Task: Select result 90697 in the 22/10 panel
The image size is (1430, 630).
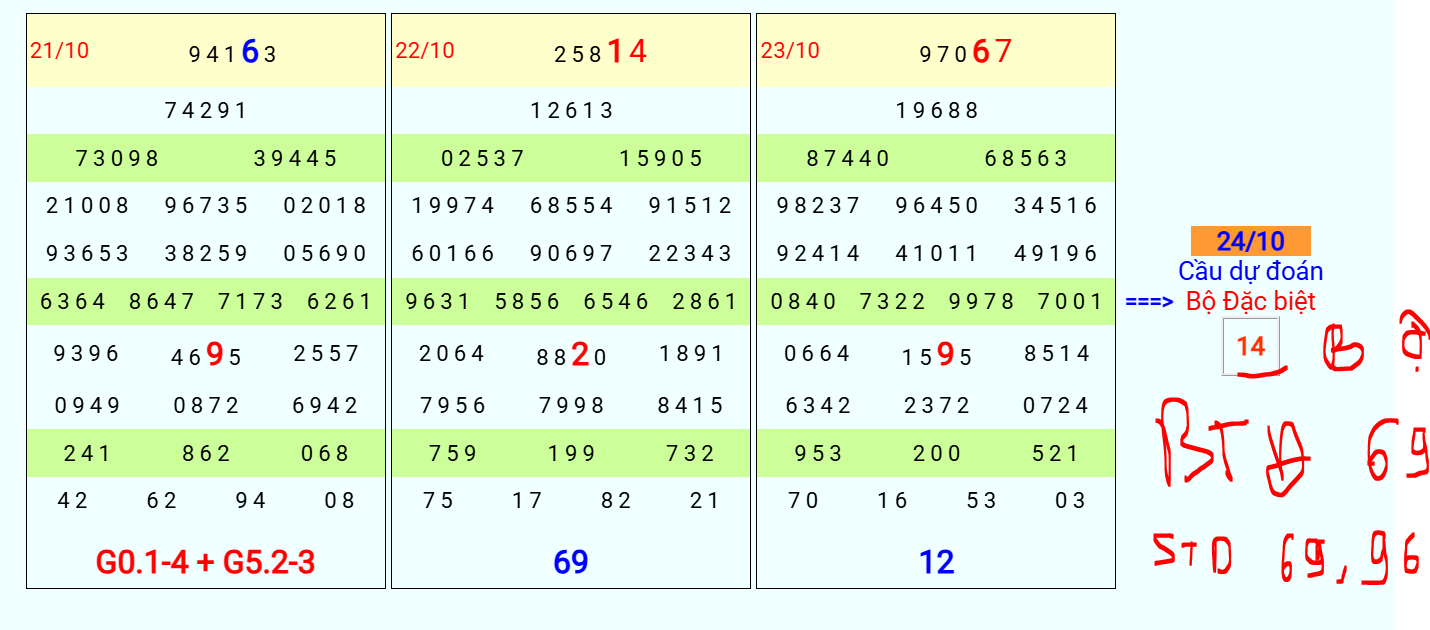Action: (x=572, y=254)
